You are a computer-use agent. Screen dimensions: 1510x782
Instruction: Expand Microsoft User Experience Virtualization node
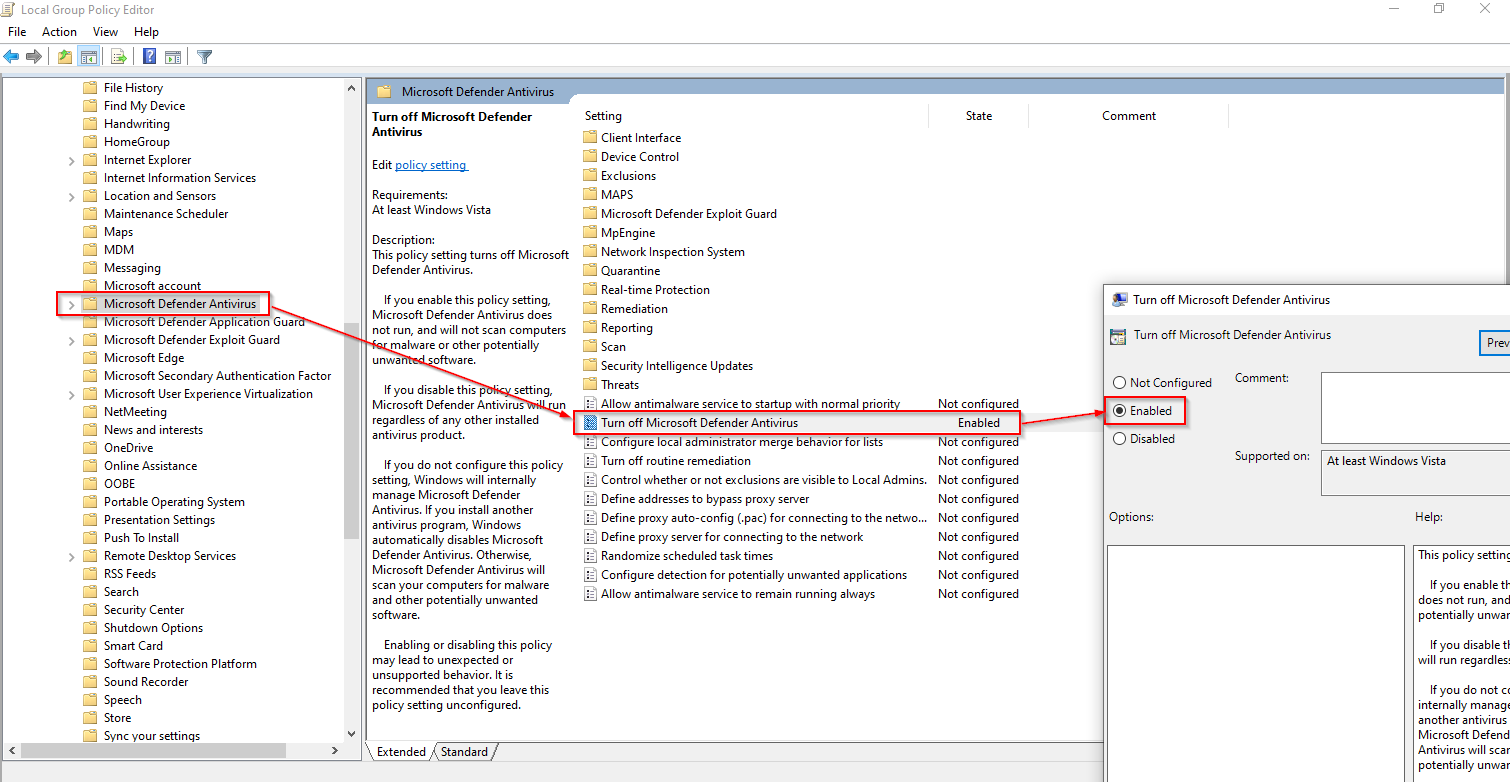point(72,395)
